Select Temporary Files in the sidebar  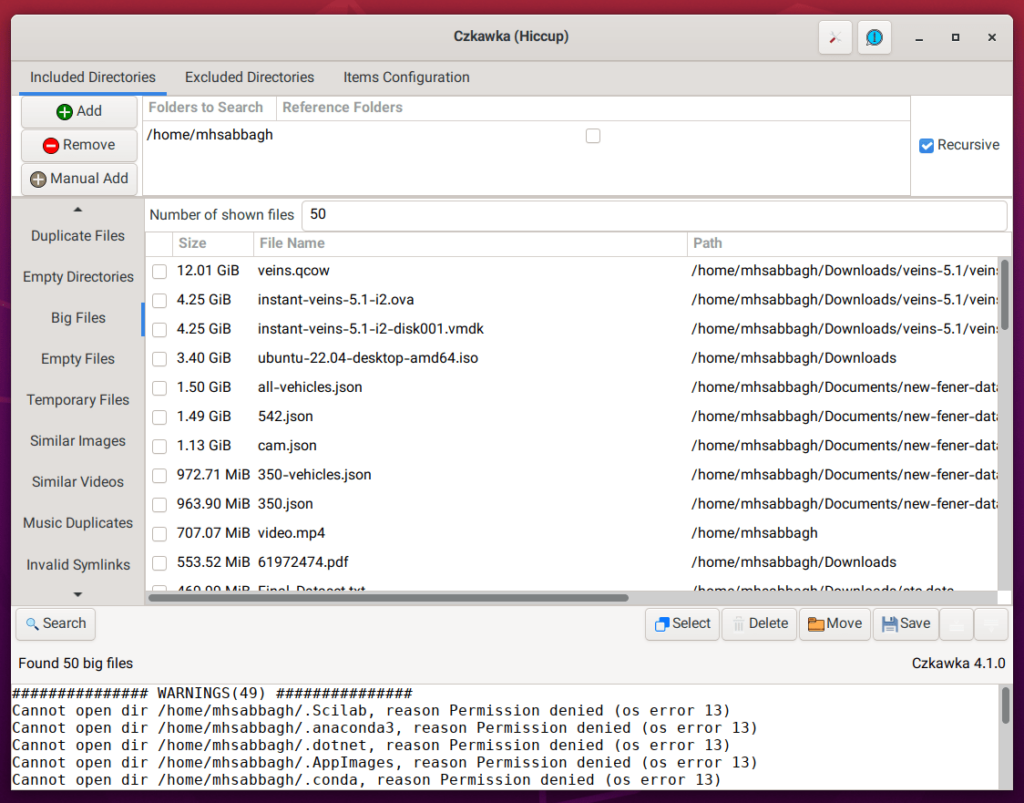[78, 400]
